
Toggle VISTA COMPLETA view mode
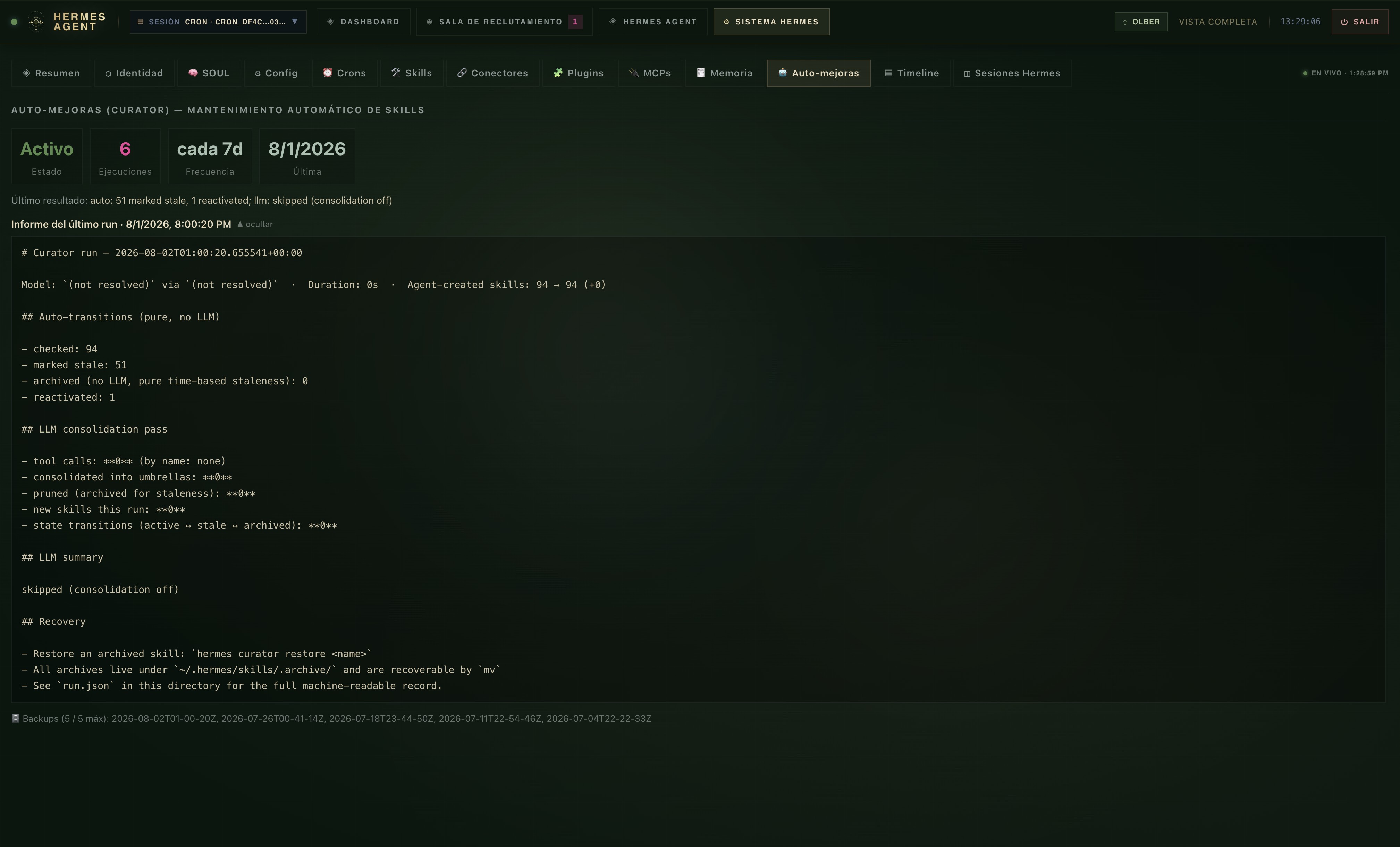[1217, 22]
